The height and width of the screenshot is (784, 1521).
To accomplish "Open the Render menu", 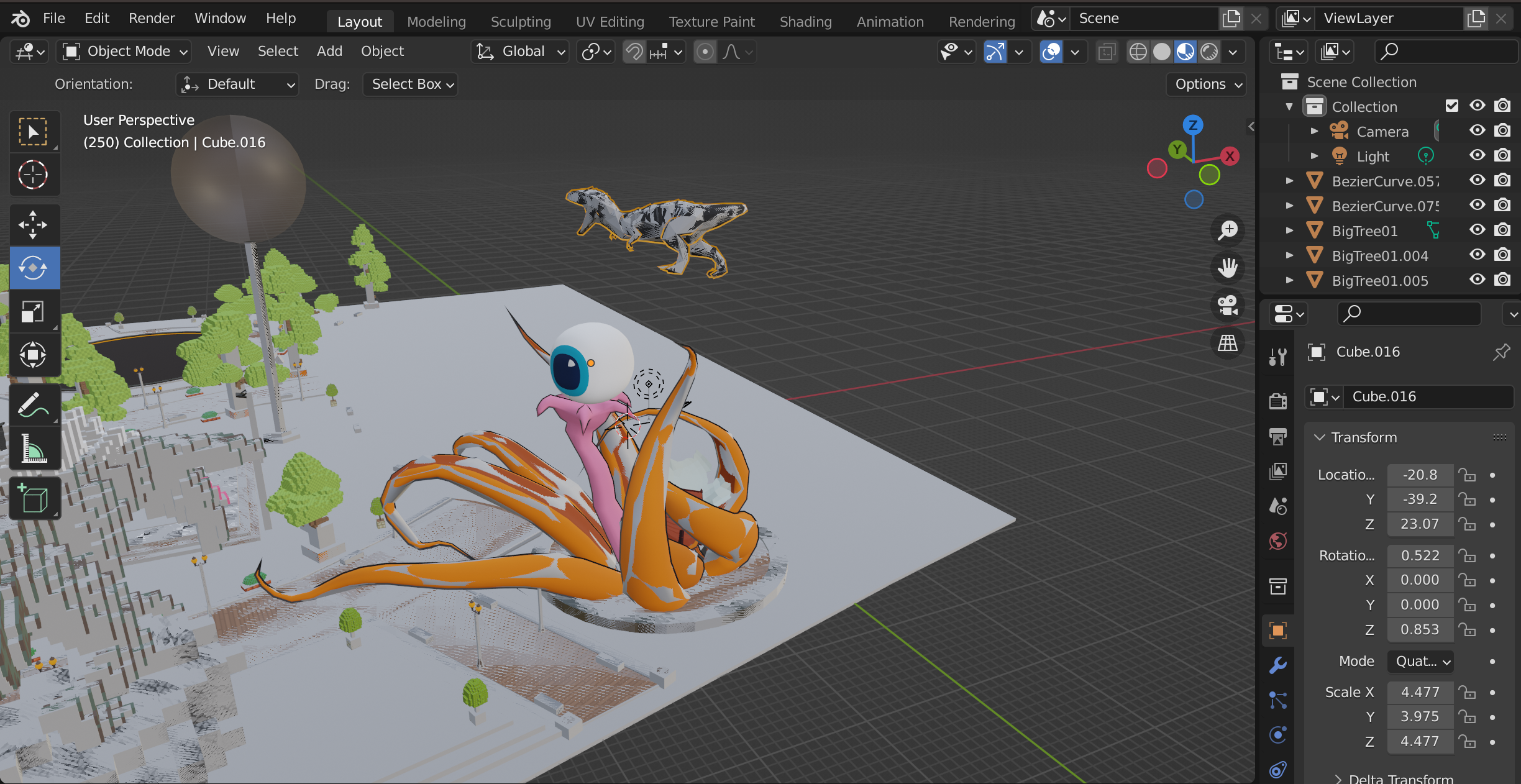I will click(x=152, y=19).
